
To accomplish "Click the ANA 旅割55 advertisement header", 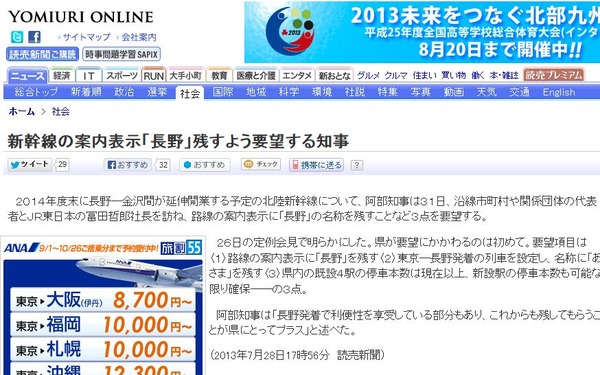I will tap(103, 248).
